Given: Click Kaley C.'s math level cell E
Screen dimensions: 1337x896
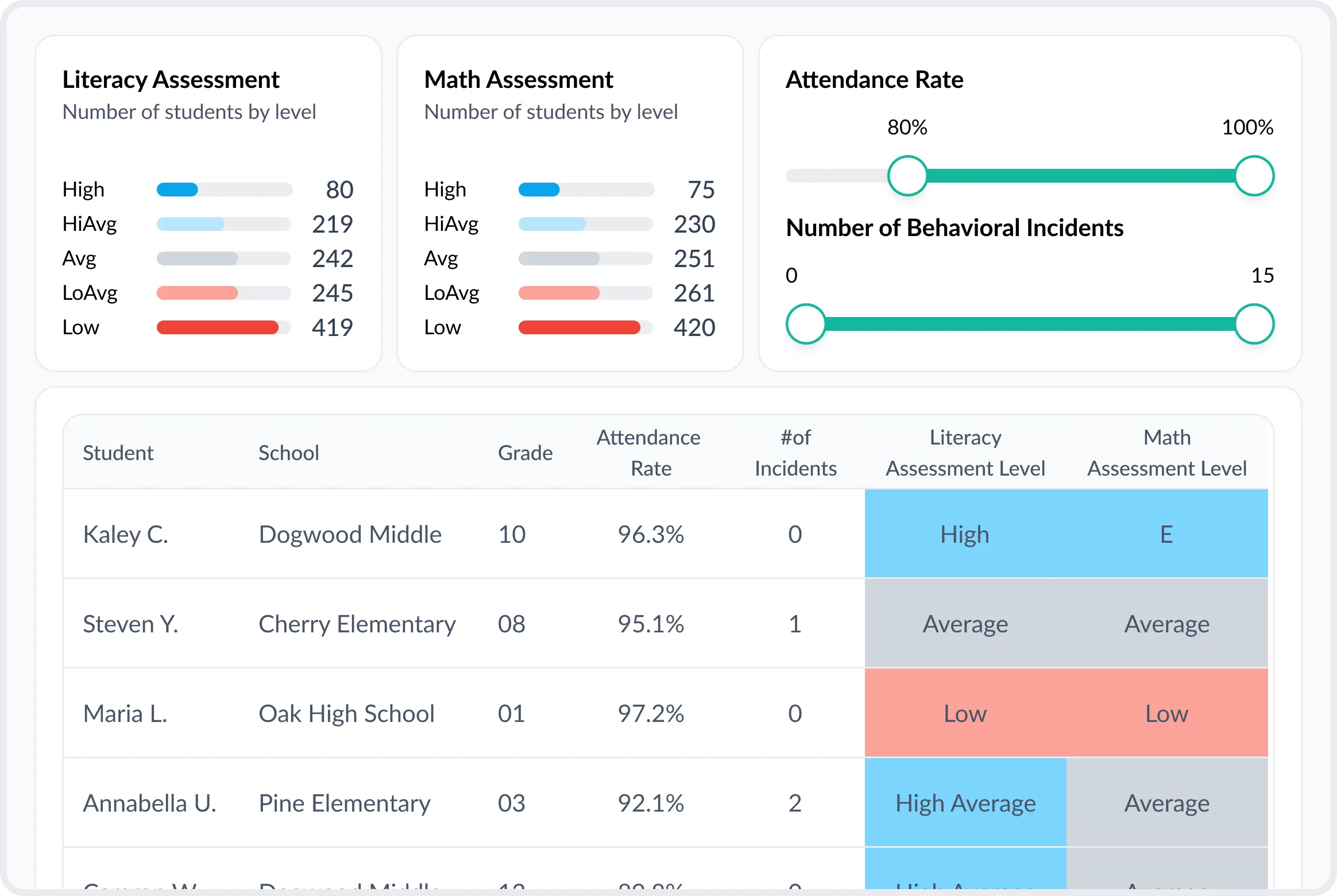Looking at the screenshot, I should [x=1167, y=534].
